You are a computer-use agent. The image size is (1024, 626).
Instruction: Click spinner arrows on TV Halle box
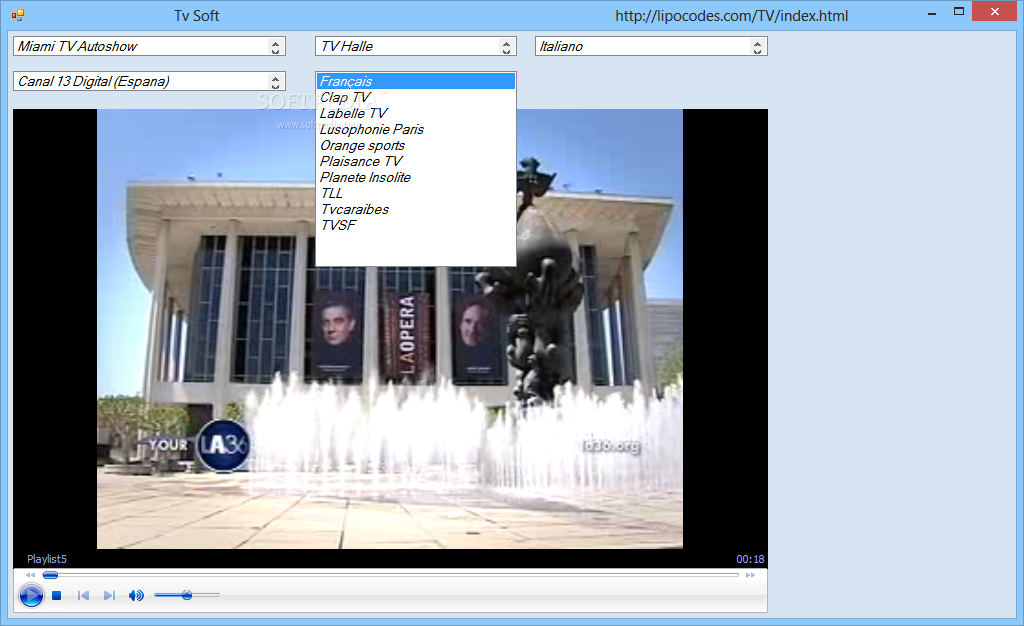pyautogui.click(x=506, y=46)
